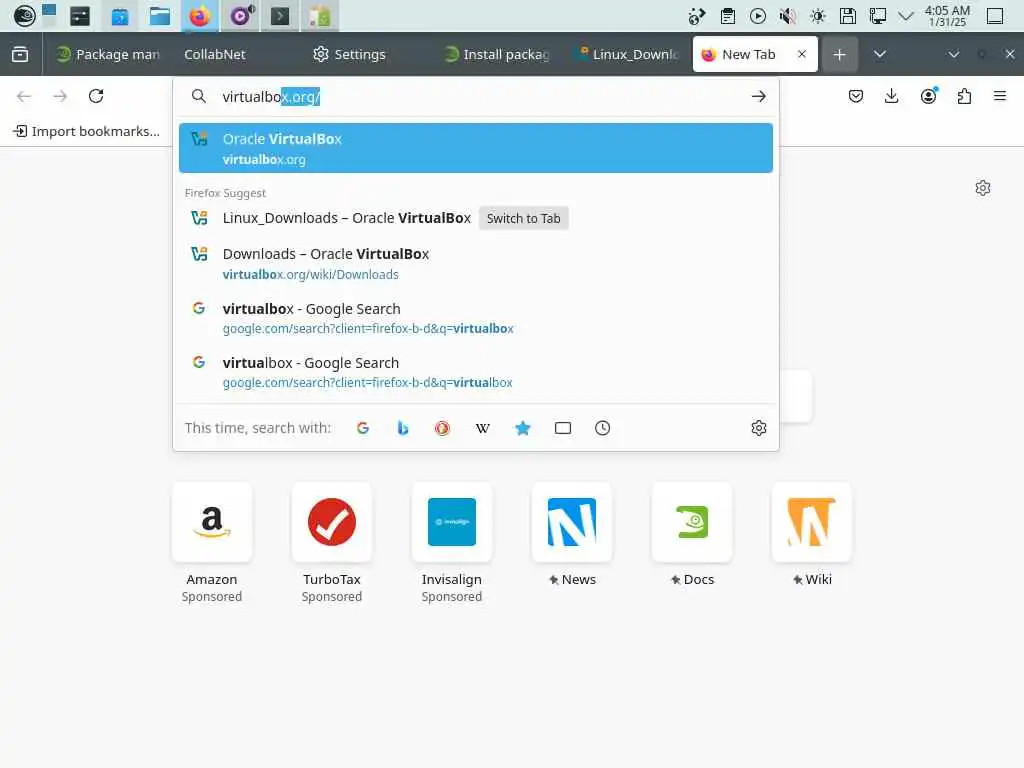Click the forward navigation arrow
Screen dimensions: 1024x768
pos(60,97)
